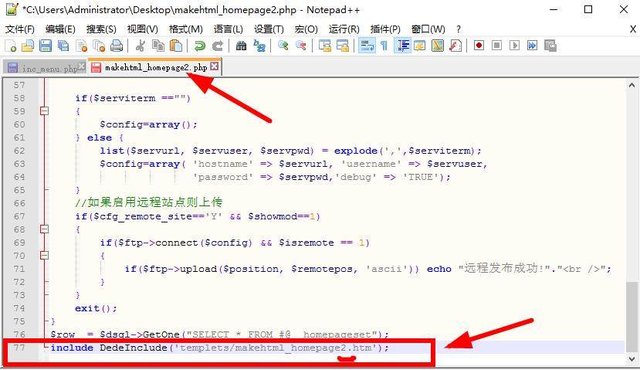Click the Close All documents icon
640x370 pixels.
click(99, 46)
